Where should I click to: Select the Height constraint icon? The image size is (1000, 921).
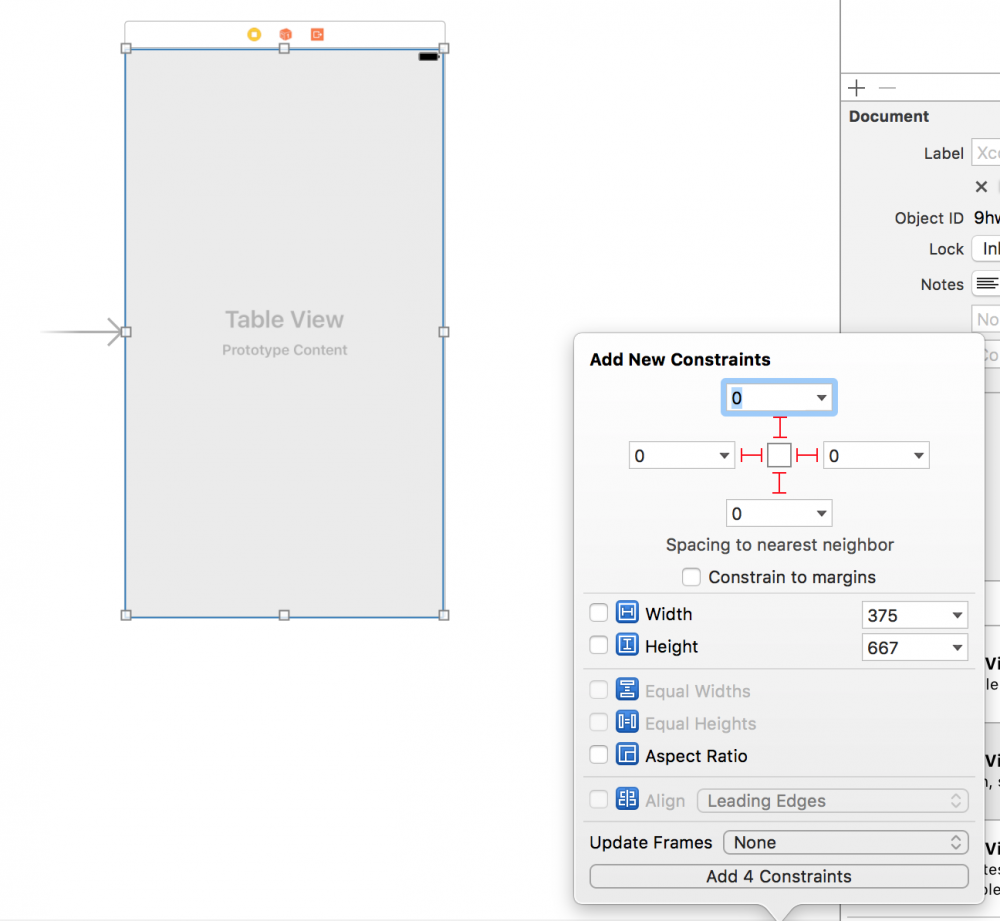[x=629, y=646]
